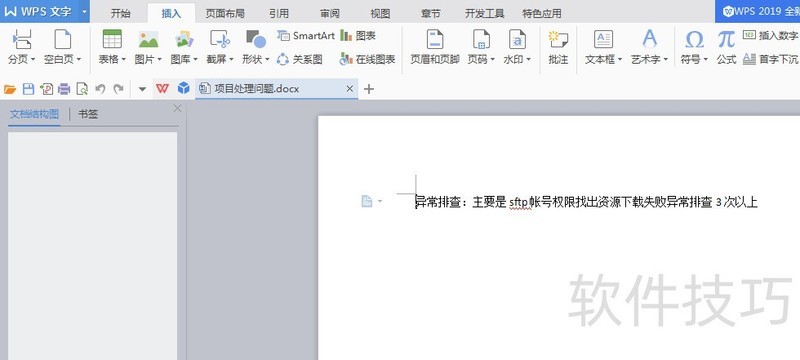
Task: Click the export to PDF icon
Action: click(x=46, y=89)
